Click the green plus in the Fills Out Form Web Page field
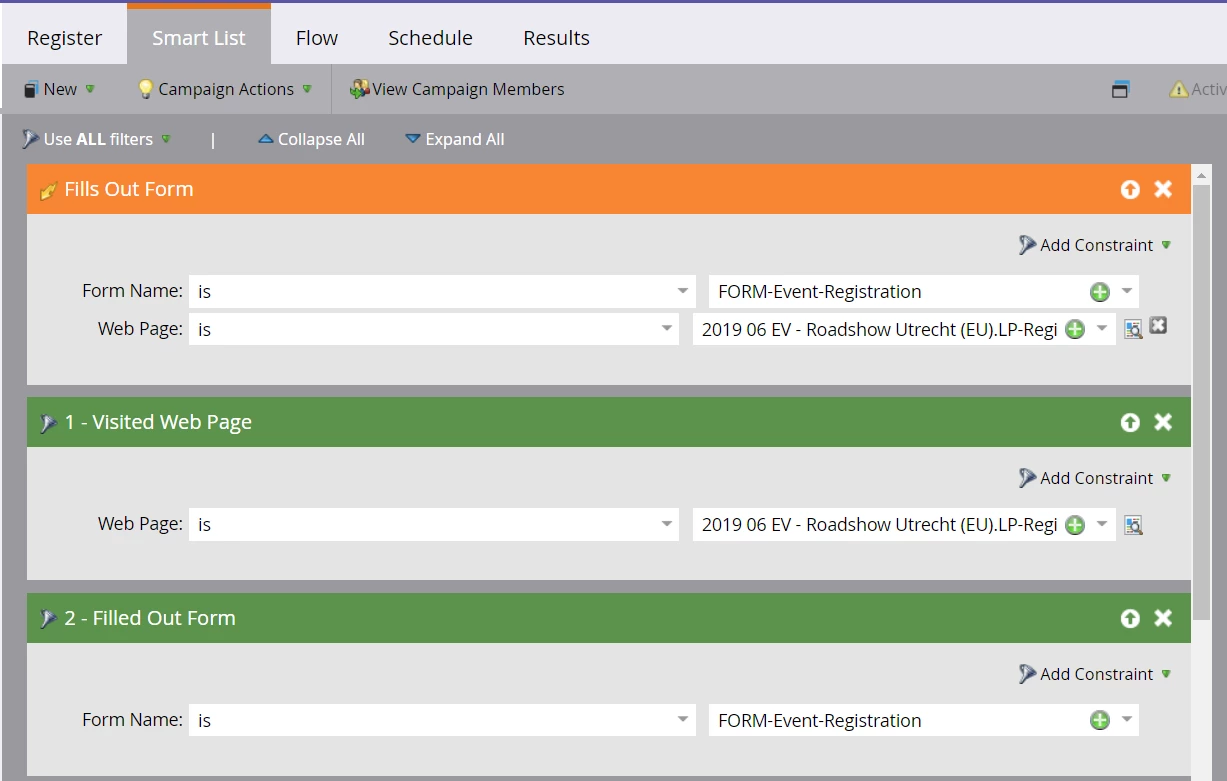This screenshot has width=1227, height=781. pos(1075,329)
